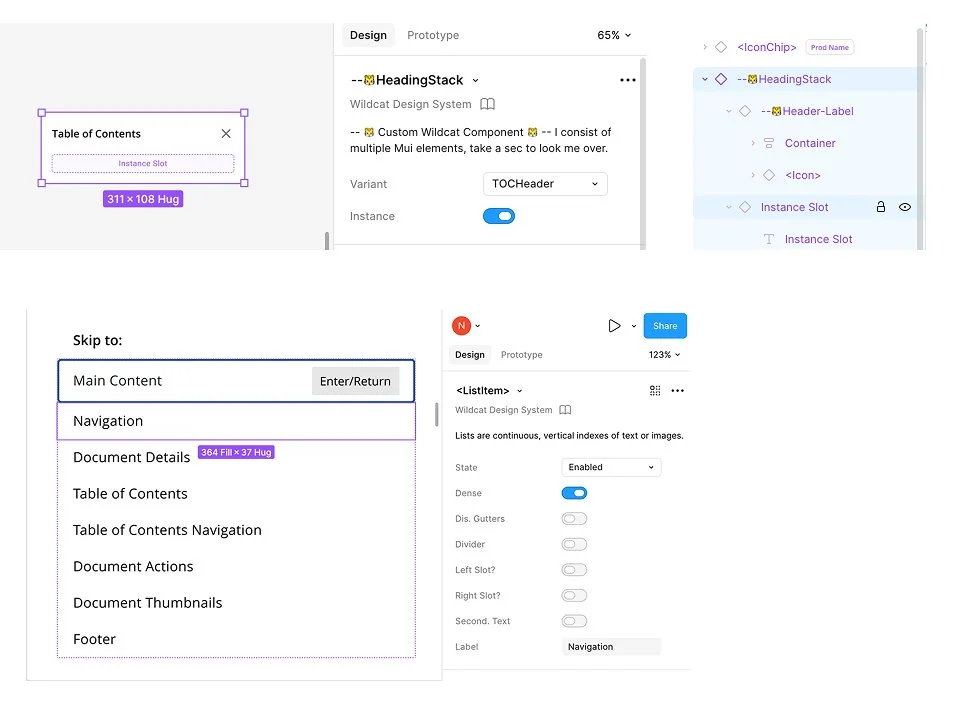Select Design tab in upper panel
The image size is (953, 723).
pos(368,35)
